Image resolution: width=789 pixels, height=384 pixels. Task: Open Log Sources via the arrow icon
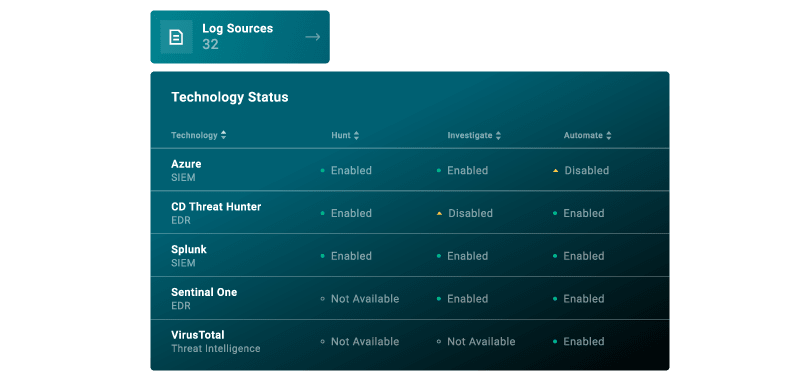tap(312, 37)
